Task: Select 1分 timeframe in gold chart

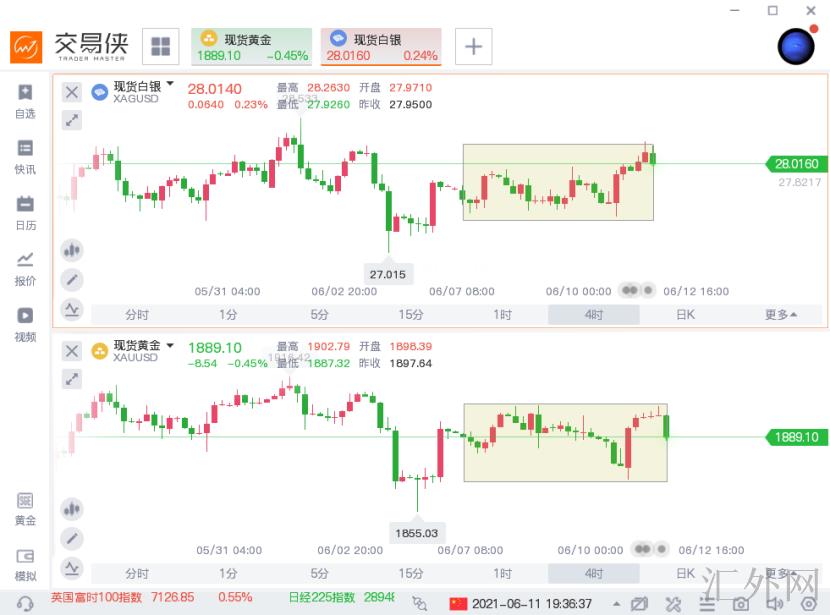Action: (228, 574)
